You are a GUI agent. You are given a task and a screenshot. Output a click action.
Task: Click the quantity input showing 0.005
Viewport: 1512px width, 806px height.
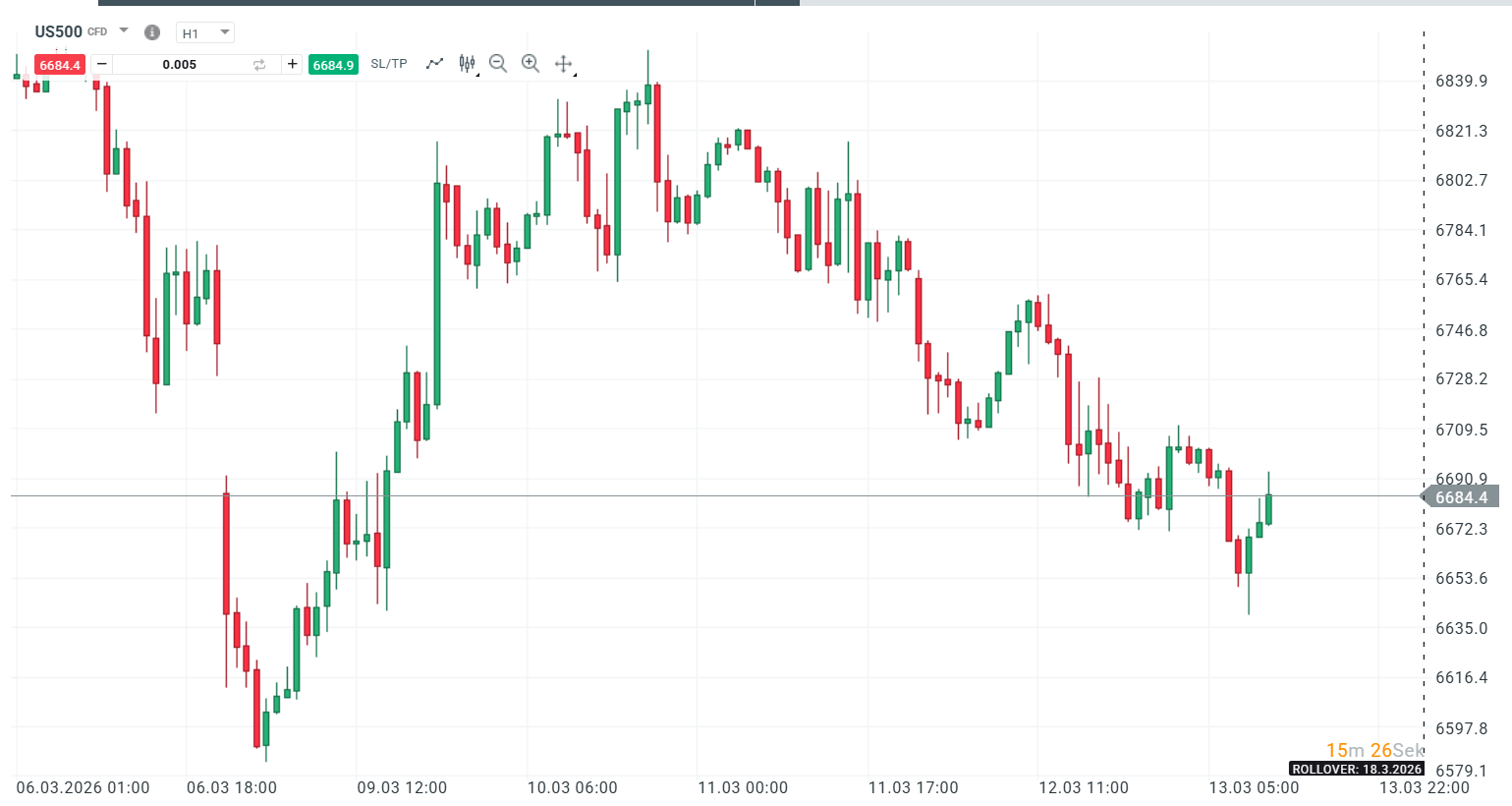[177, 63]
